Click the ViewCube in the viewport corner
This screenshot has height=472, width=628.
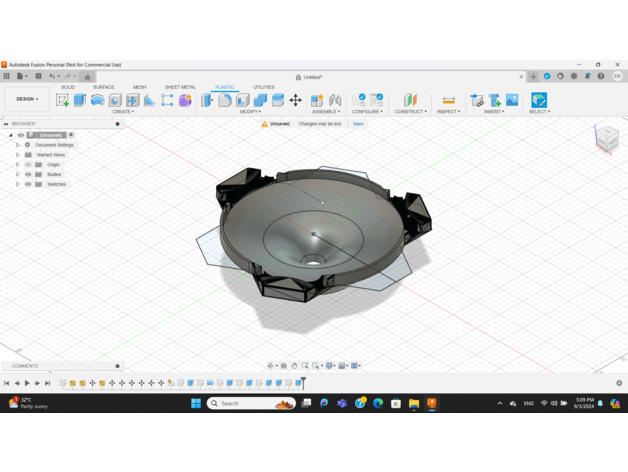607,139
